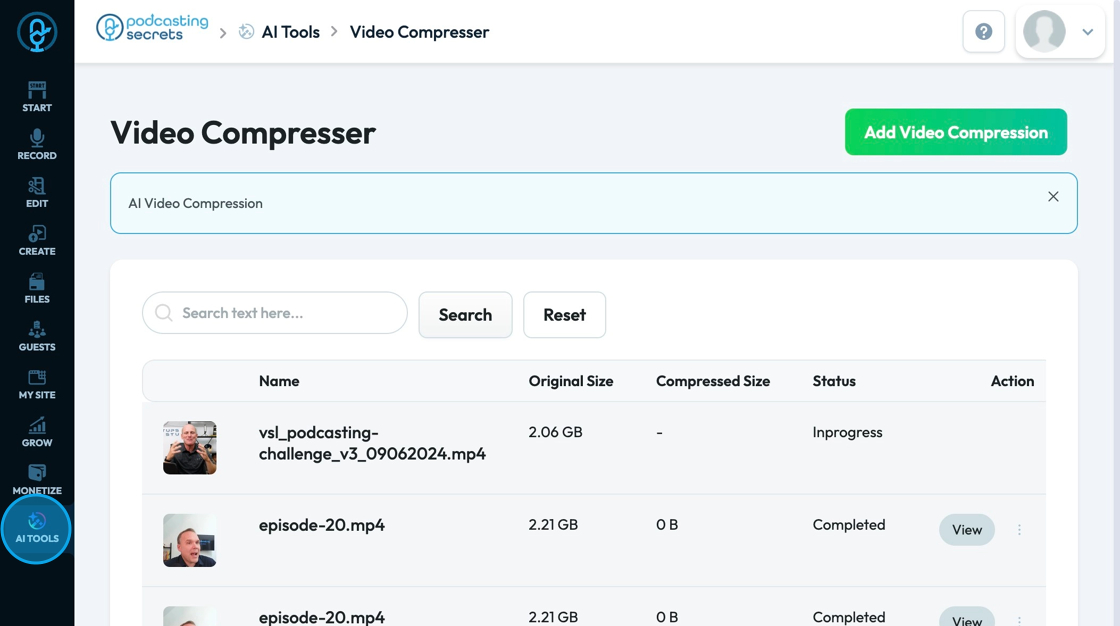Screen dimensions: 1120x626
Task: Open the GROW analytics section
Action: click(x=37, y=432)
